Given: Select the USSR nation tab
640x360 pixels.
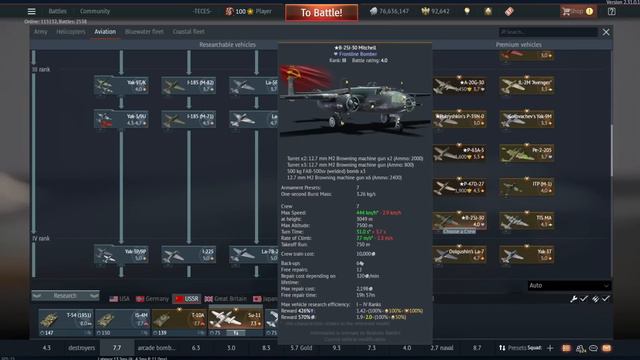Looking at the screenshot, I should pyautogui.click(x=187, y=299).
